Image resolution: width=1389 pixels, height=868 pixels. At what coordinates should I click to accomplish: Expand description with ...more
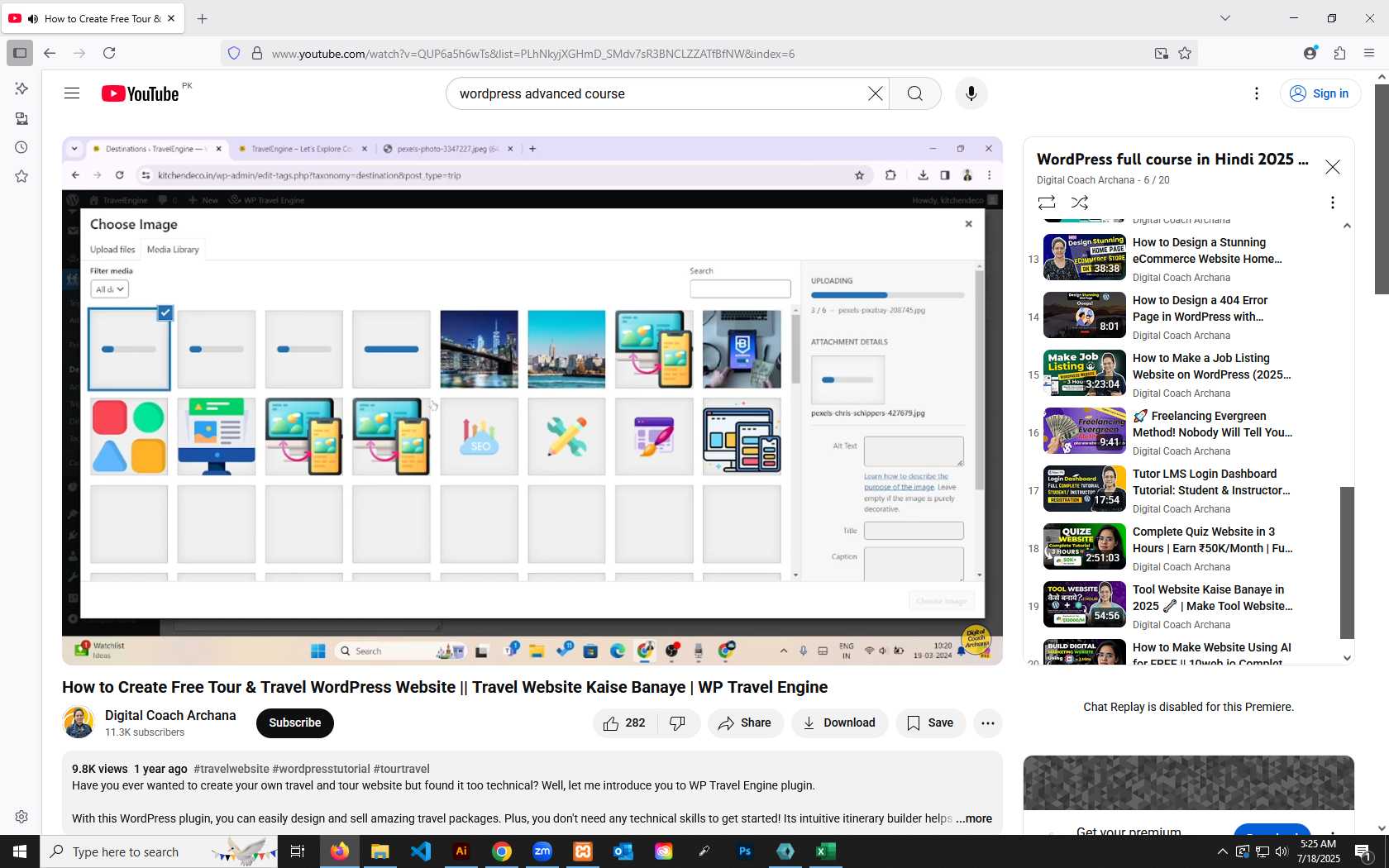(x=974, y=818)
